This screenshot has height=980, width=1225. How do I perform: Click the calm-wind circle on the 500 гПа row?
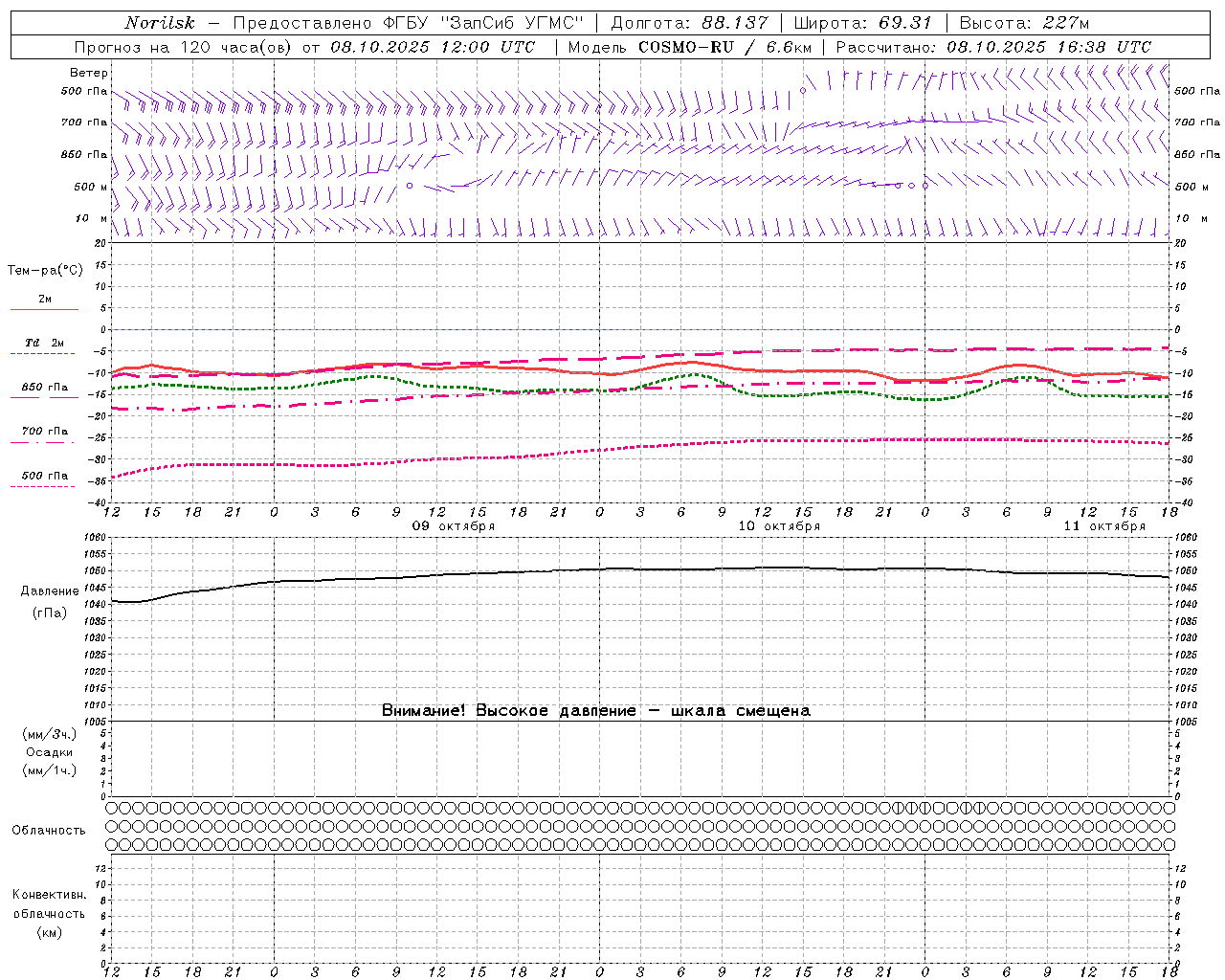pyautogui.click(x=803, y=91)
